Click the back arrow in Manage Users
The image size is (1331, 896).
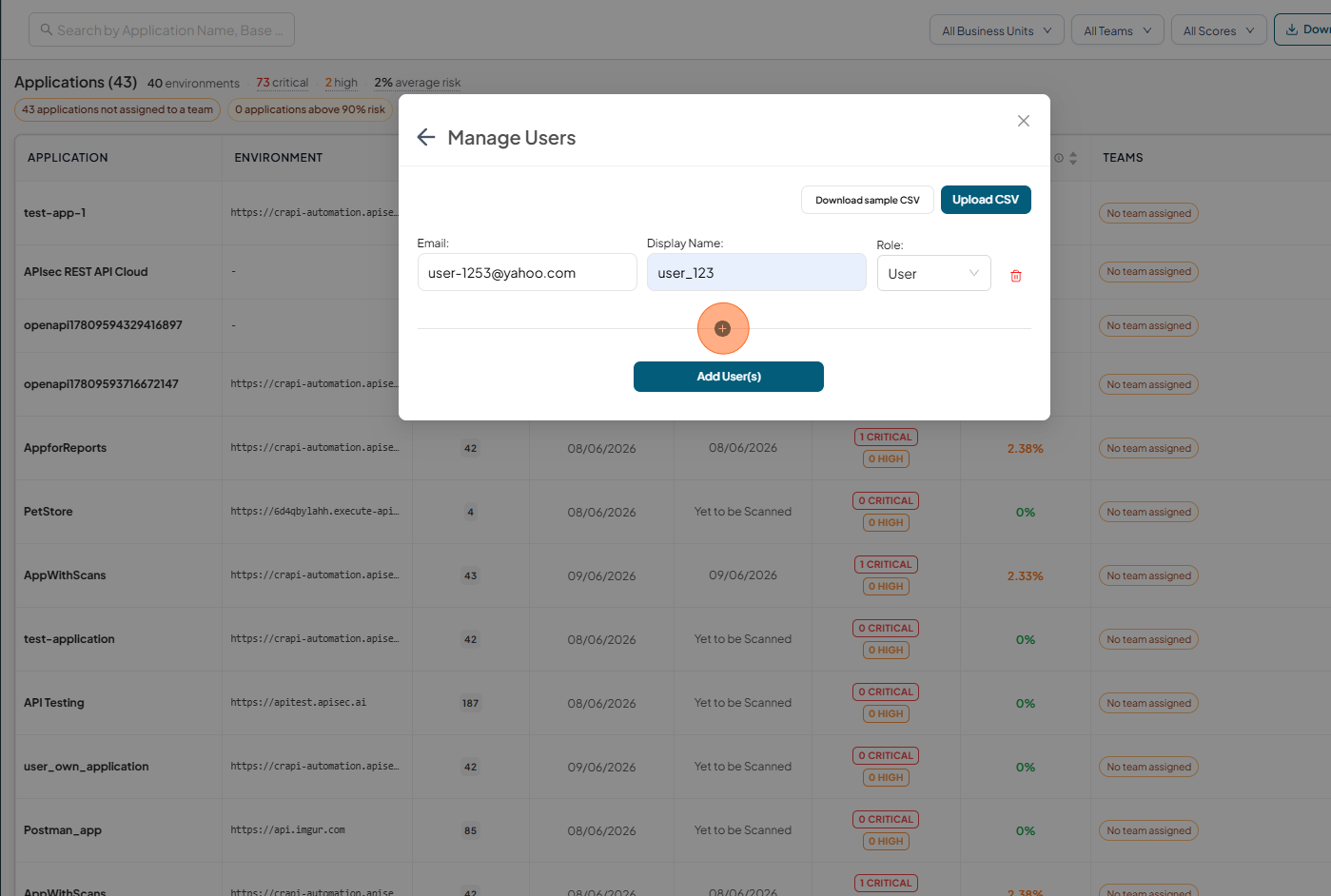click(426, 138)
